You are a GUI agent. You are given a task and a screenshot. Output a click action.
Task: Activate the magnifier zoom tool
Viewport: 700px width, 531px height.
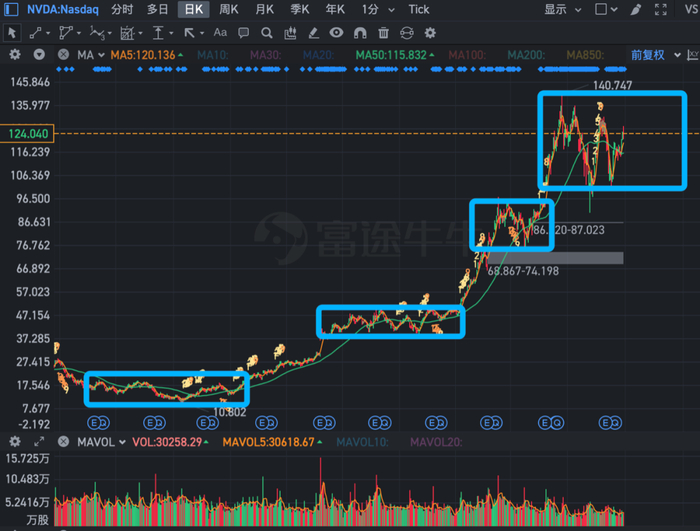click(x=267, y=33)
